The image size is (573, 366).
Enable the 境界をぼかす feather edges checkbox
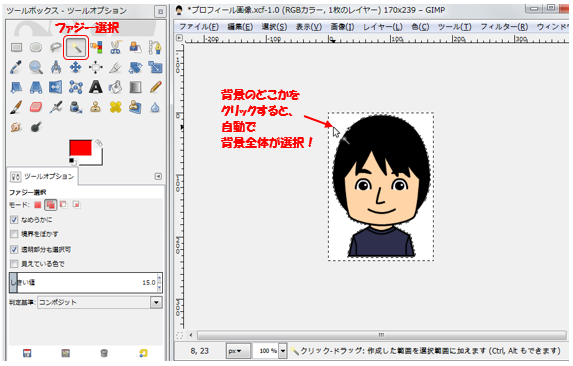tap(14, 234)
